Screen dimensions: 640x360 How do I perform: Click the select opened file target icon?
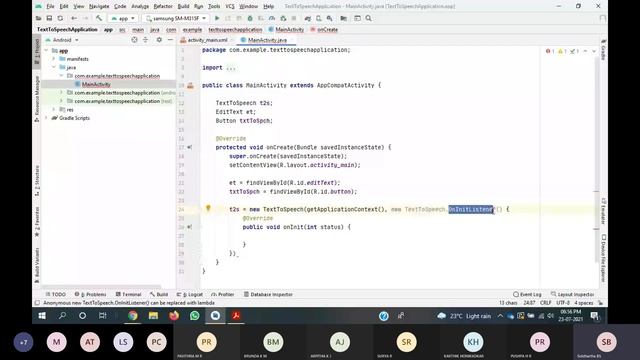click(x=134, y=40)
